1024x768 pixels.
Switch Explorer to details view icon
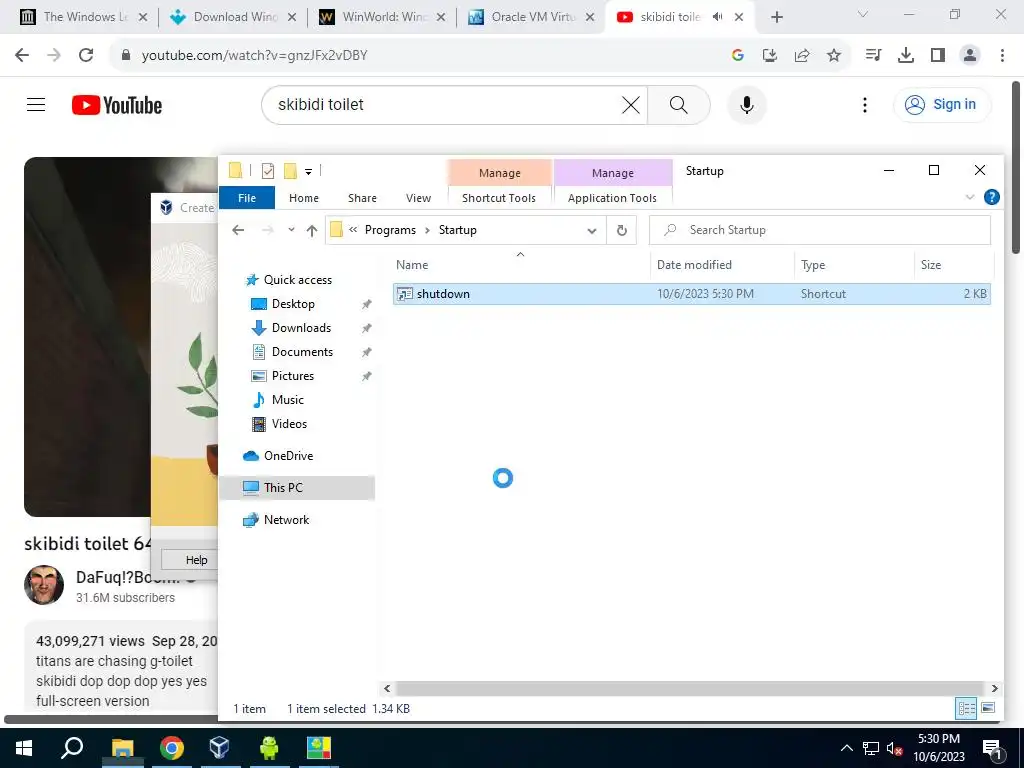click(x=967, y=708)
